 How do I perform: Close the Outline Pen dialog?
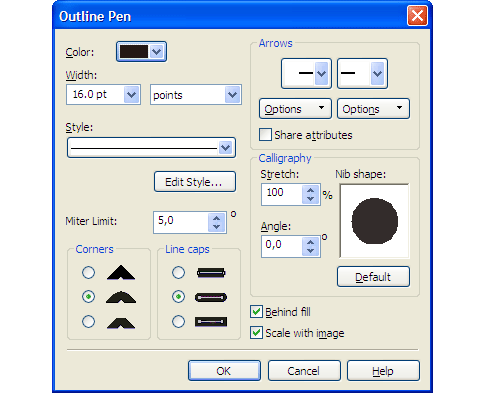[x=417, y=16]
